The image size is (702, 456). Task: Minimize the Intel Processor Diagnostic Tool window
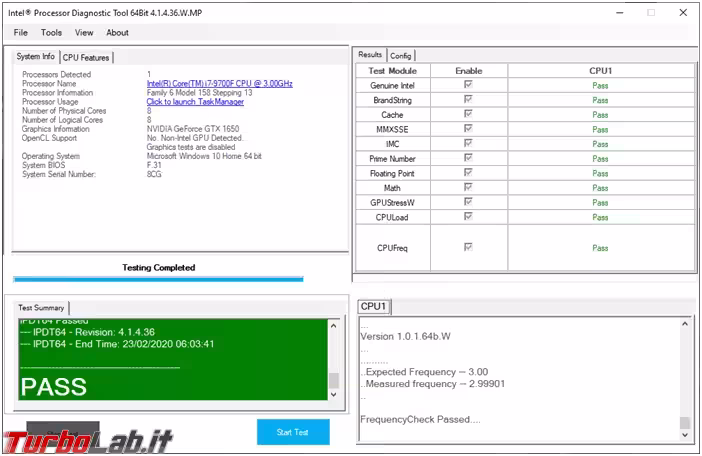pos(620,13)
